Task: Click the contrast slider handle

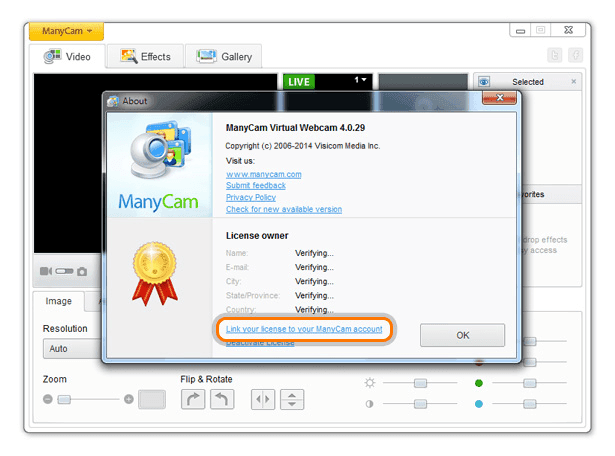Action: [420, 404]
